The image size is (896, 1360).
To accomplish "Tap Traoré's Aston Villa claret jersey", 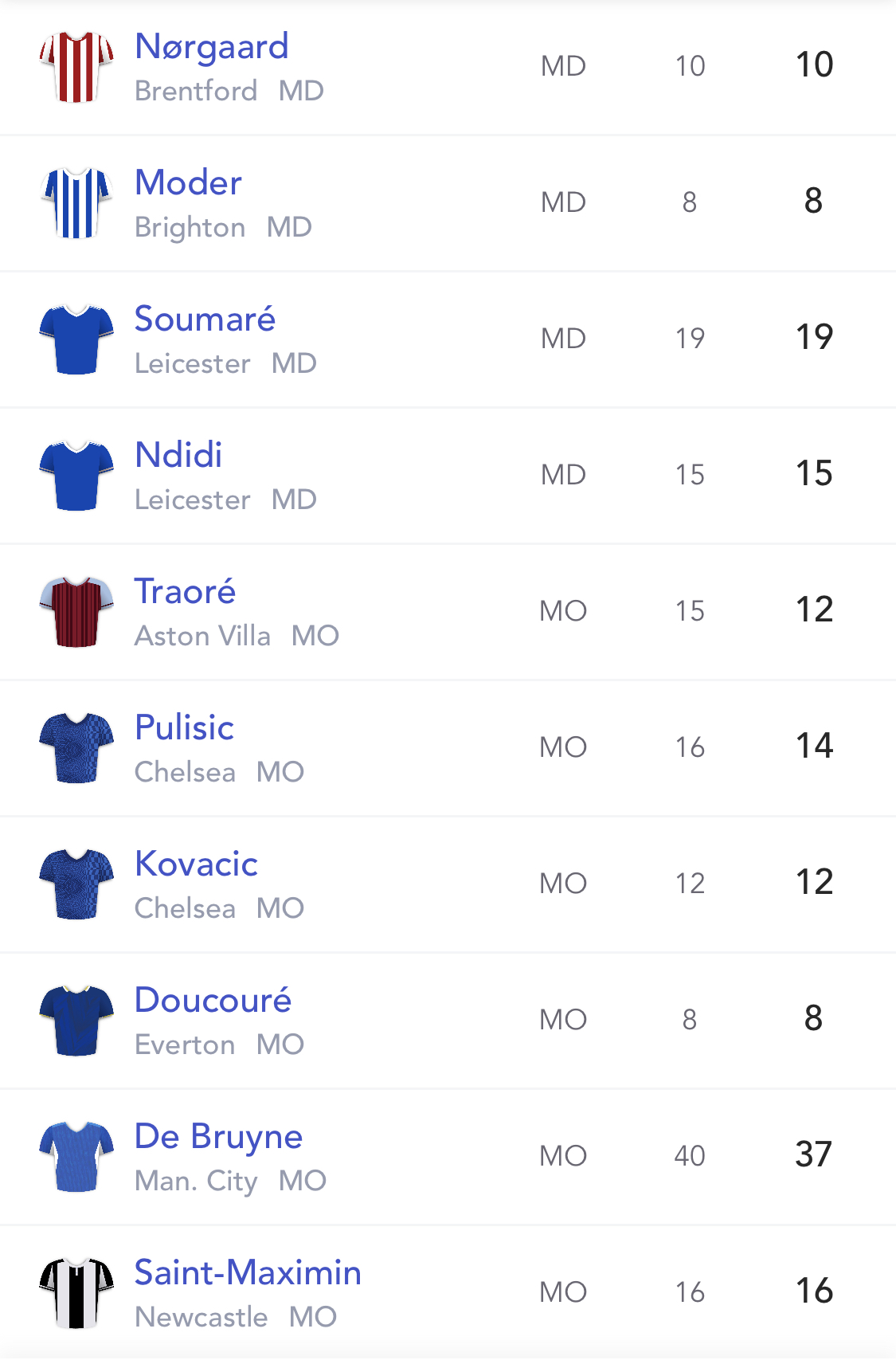I will [x=76, y=612].
